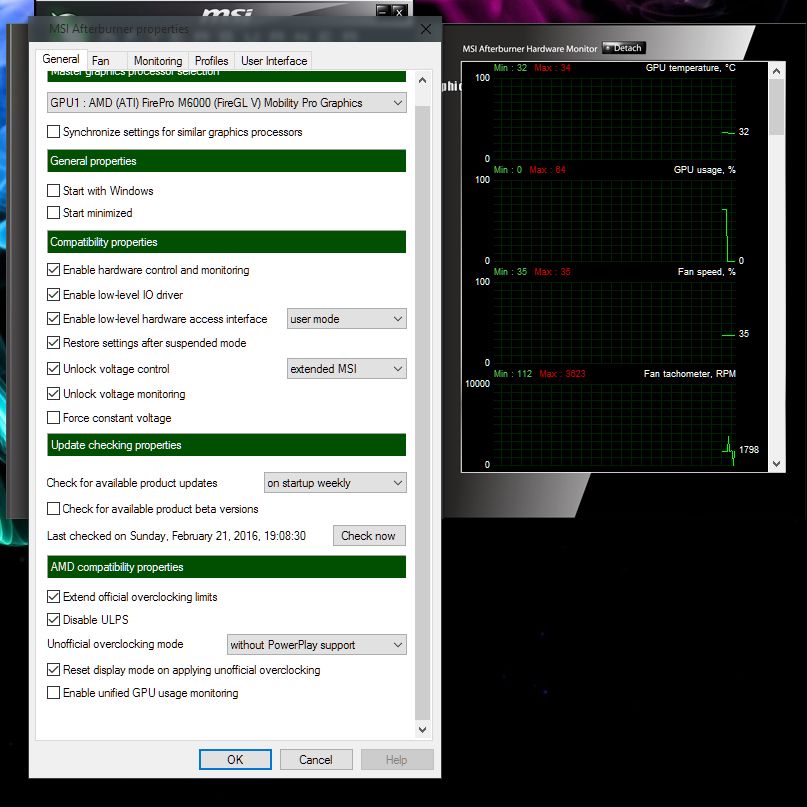Click Check now for updates
This screenshot has height=807, width=807.
tap(369, 536)
